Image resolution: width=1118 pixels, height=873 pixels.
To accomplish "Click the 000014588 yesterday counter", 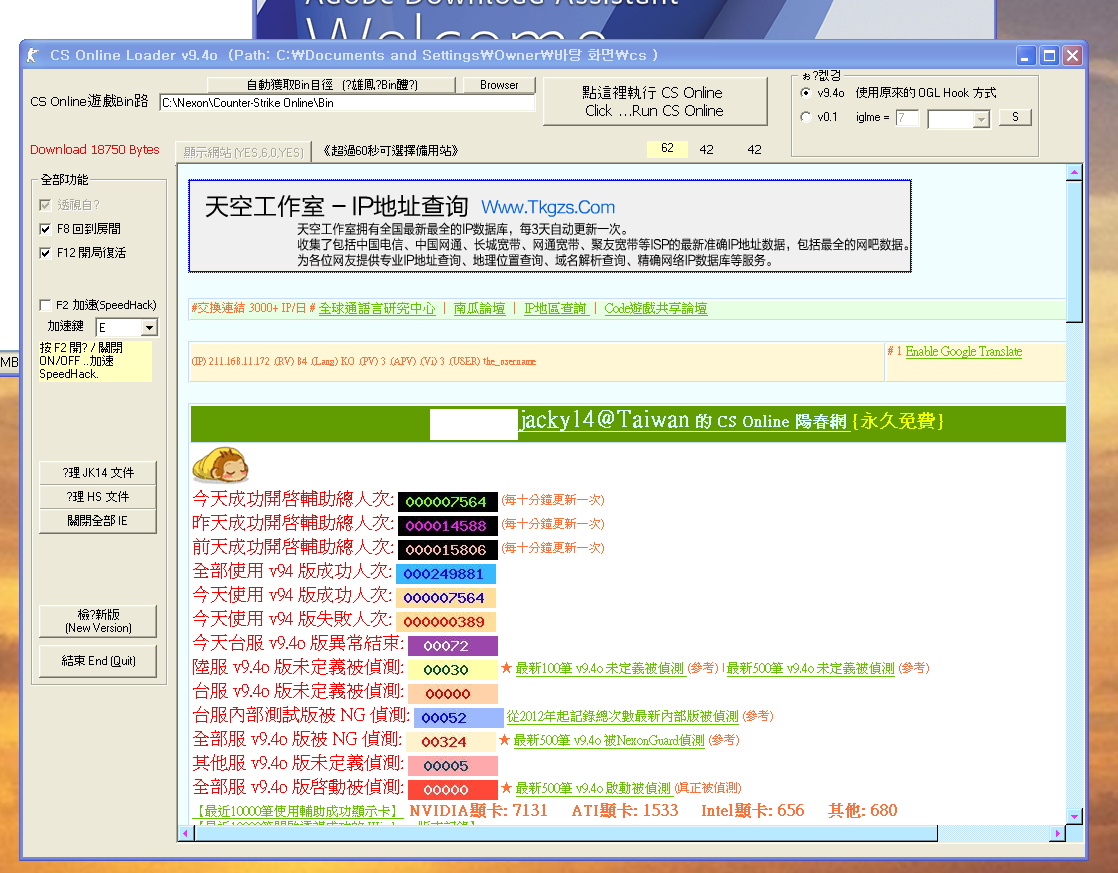I will click(446, 526).
